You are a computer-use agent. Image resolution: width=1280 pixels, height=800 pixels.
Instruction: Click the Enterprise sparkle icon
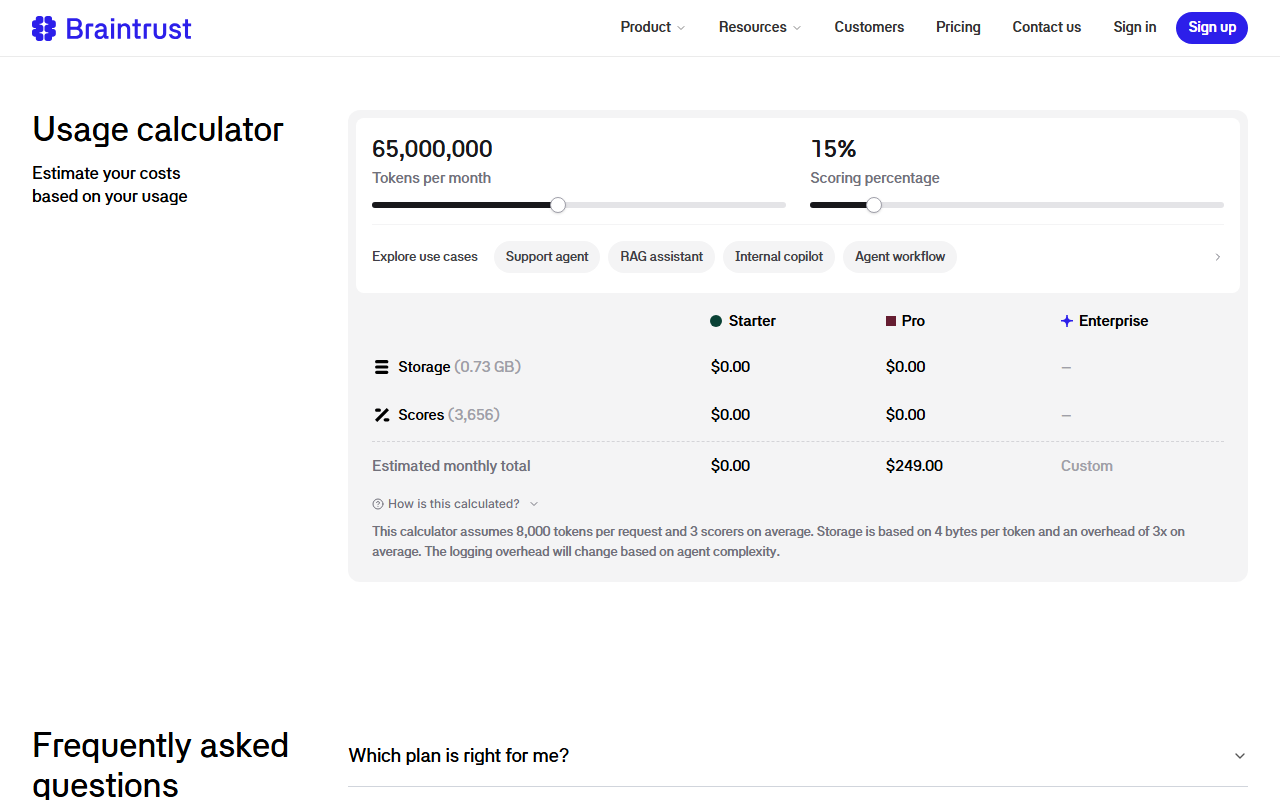1067,321
